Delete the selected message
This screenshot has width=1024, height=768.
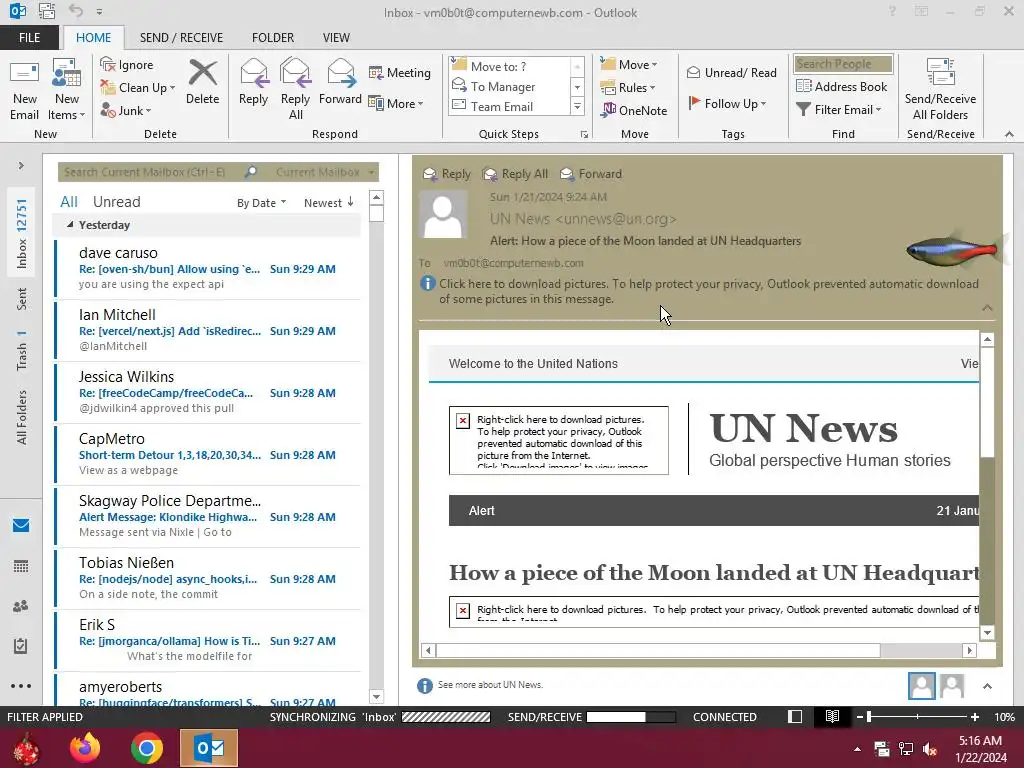pyautogui.click(x=202, y=83)
